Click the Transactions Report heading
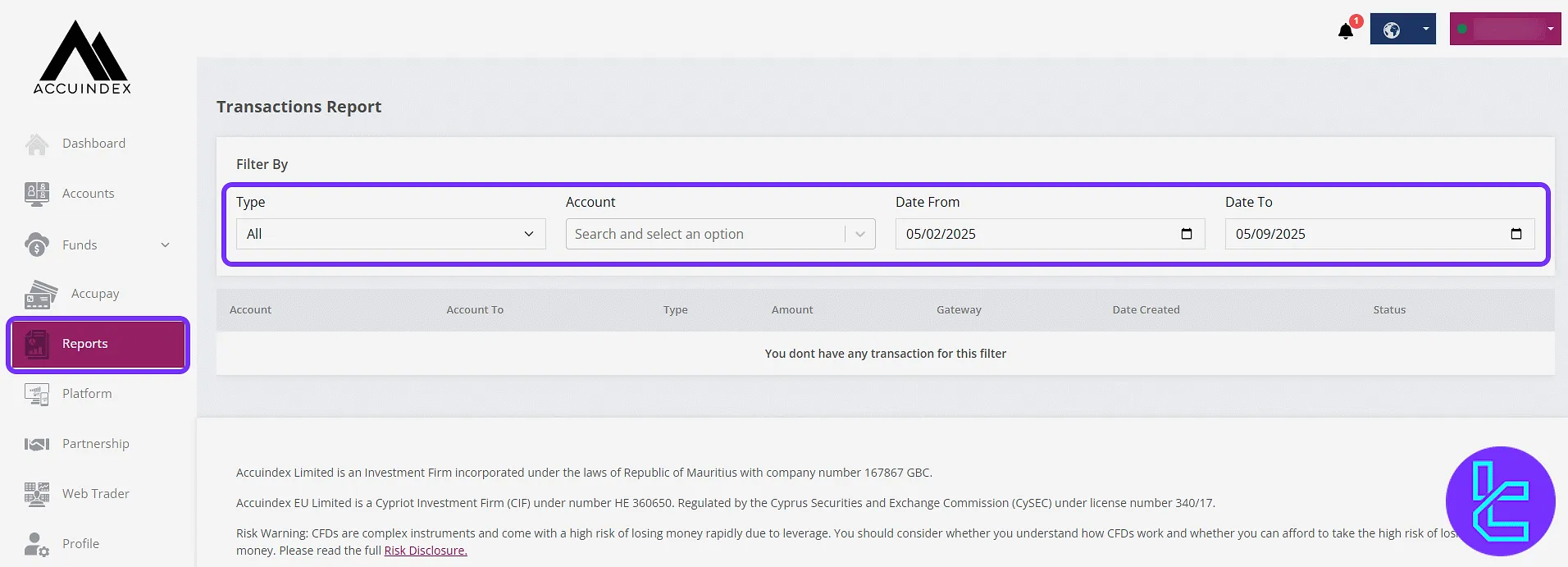The height and width of the screenshot is (567, 1568). point(299,107)
